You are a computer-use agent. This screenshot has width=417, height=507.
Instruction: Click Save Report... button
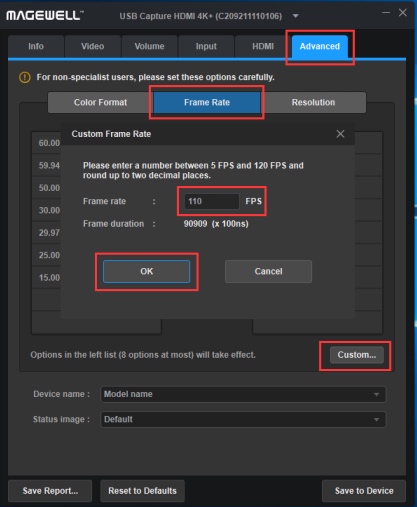coord(50,491)
